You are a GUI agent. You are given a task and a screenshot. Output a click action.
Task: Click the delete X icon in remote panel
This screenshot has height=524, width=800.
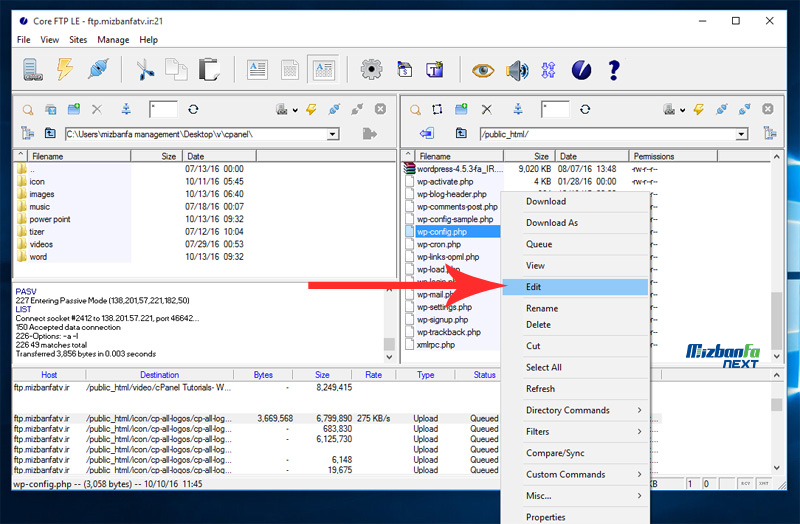click(487, 109)
